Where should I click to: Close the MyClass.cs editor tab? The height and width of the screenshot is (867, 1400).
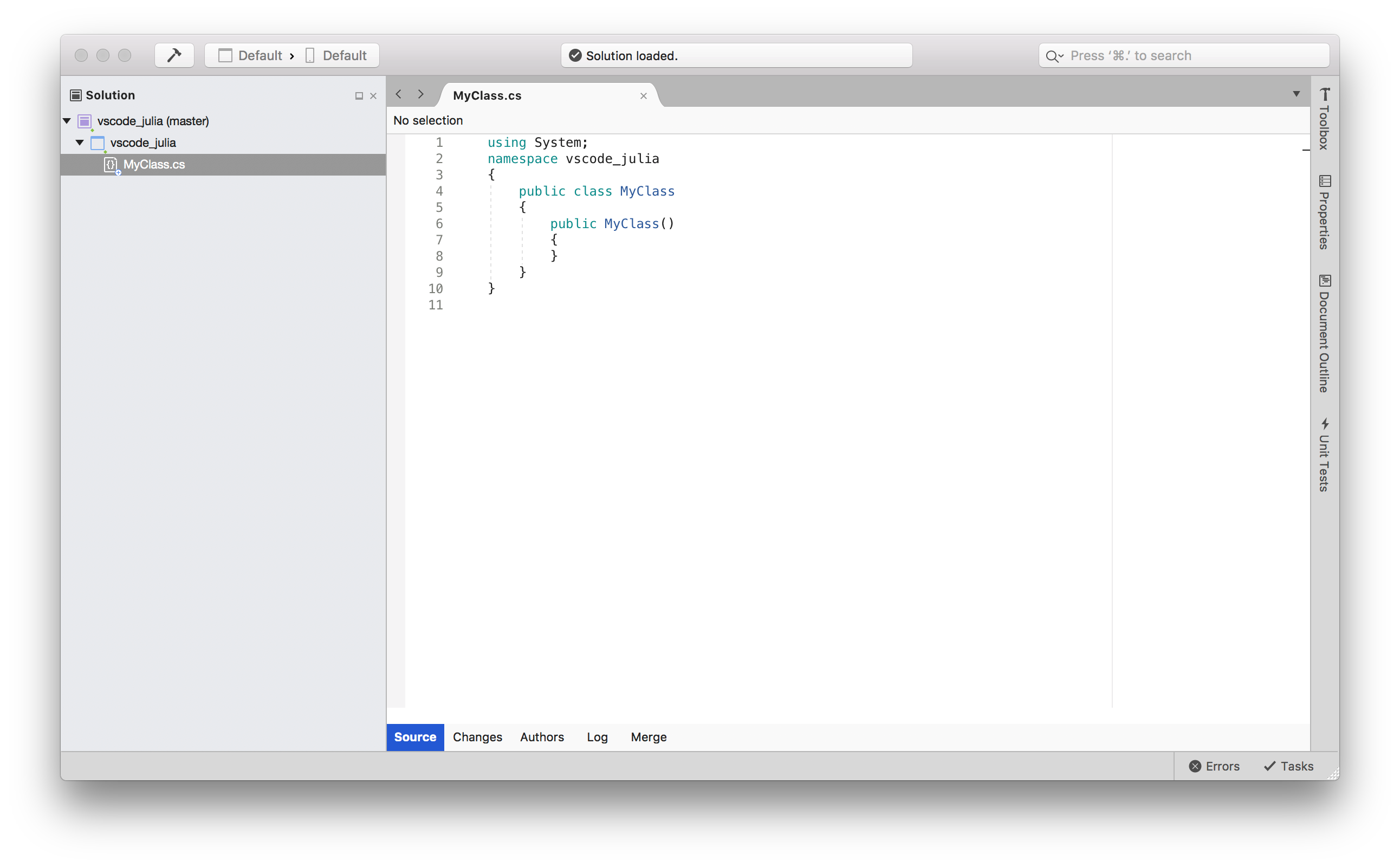pyautogui.click(x=643, y=96)
